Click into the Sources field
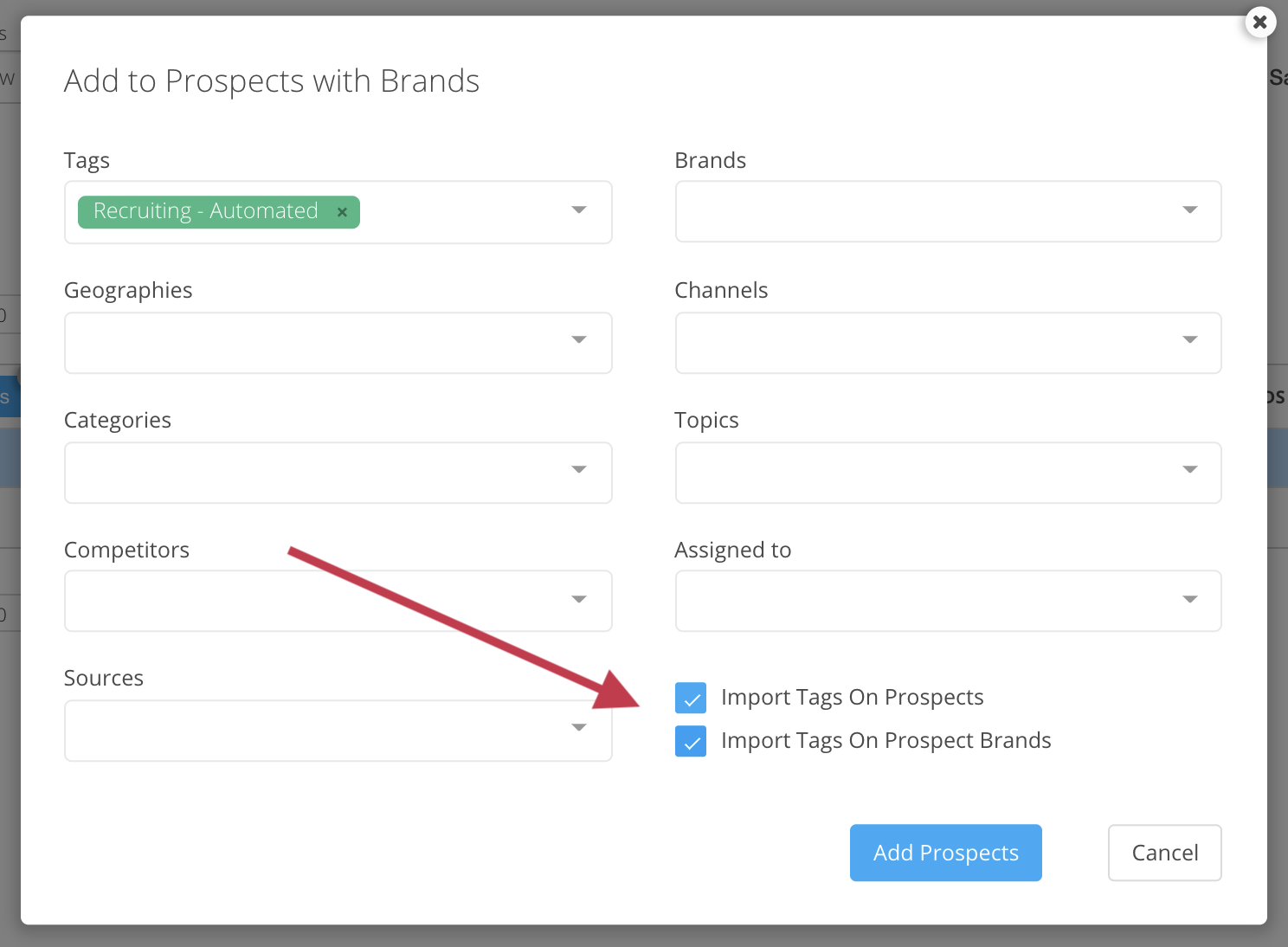Screen dimensions: 1288x947 pos(312,731)
